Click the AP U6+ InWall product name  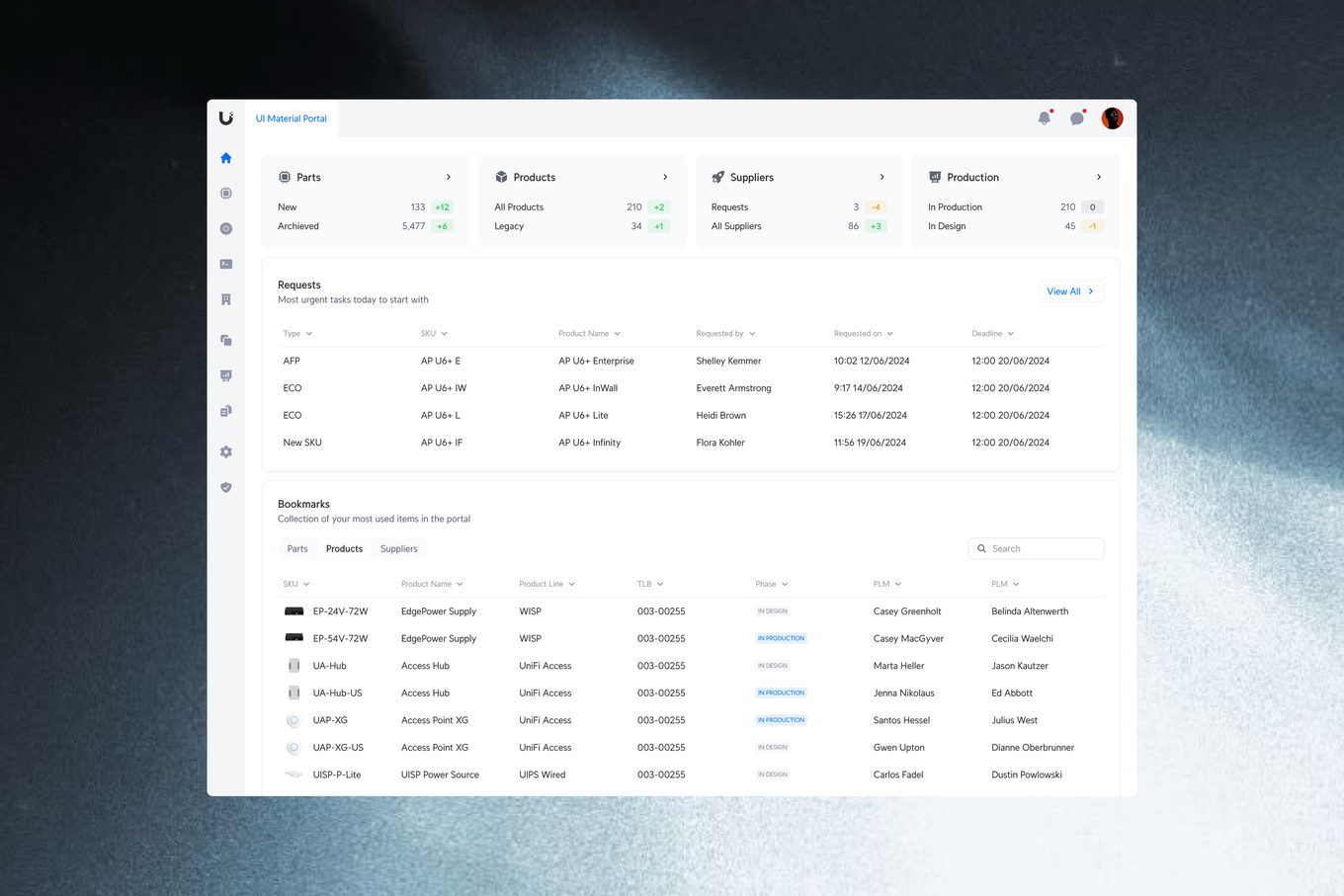coord(588,388)
